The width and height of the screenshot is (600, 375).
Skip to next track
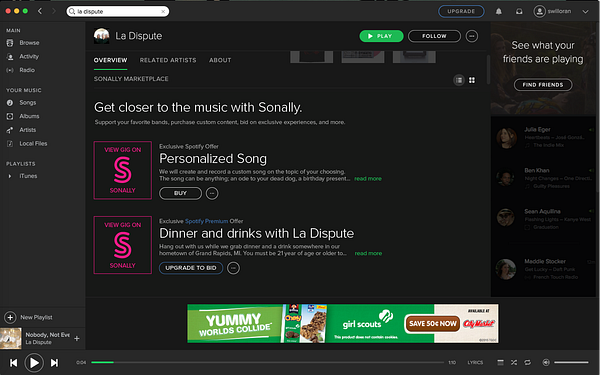(x=54, y=362)
